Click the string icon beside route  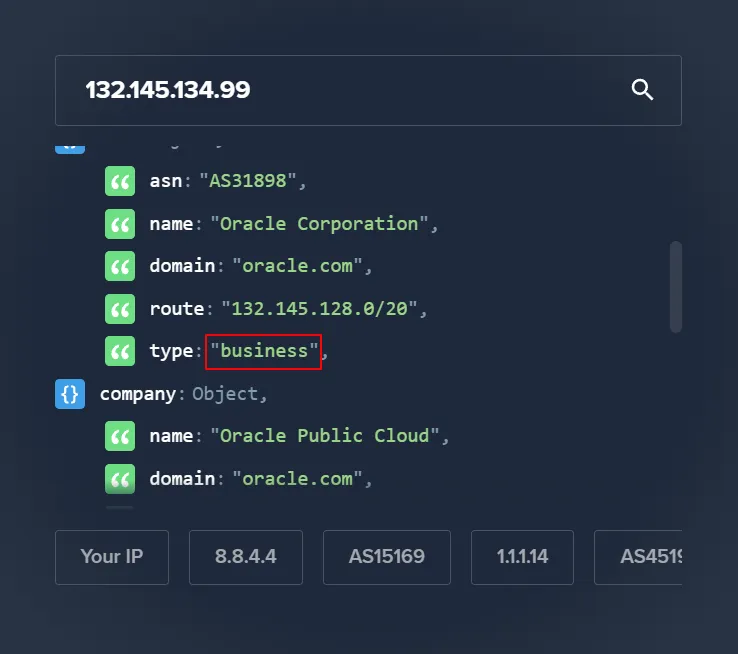click(x=120, y=309)
